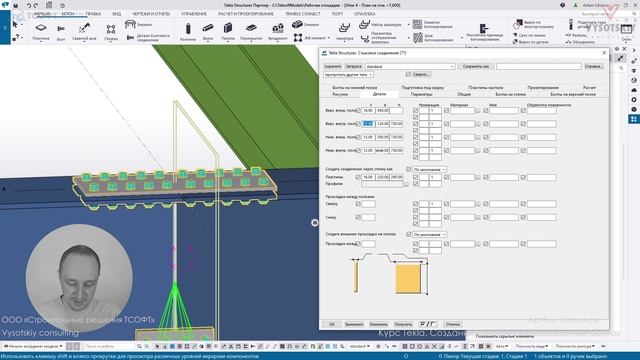640x360 pixels.
Task: Click the Сохранить как button
Action: (475, 66)
